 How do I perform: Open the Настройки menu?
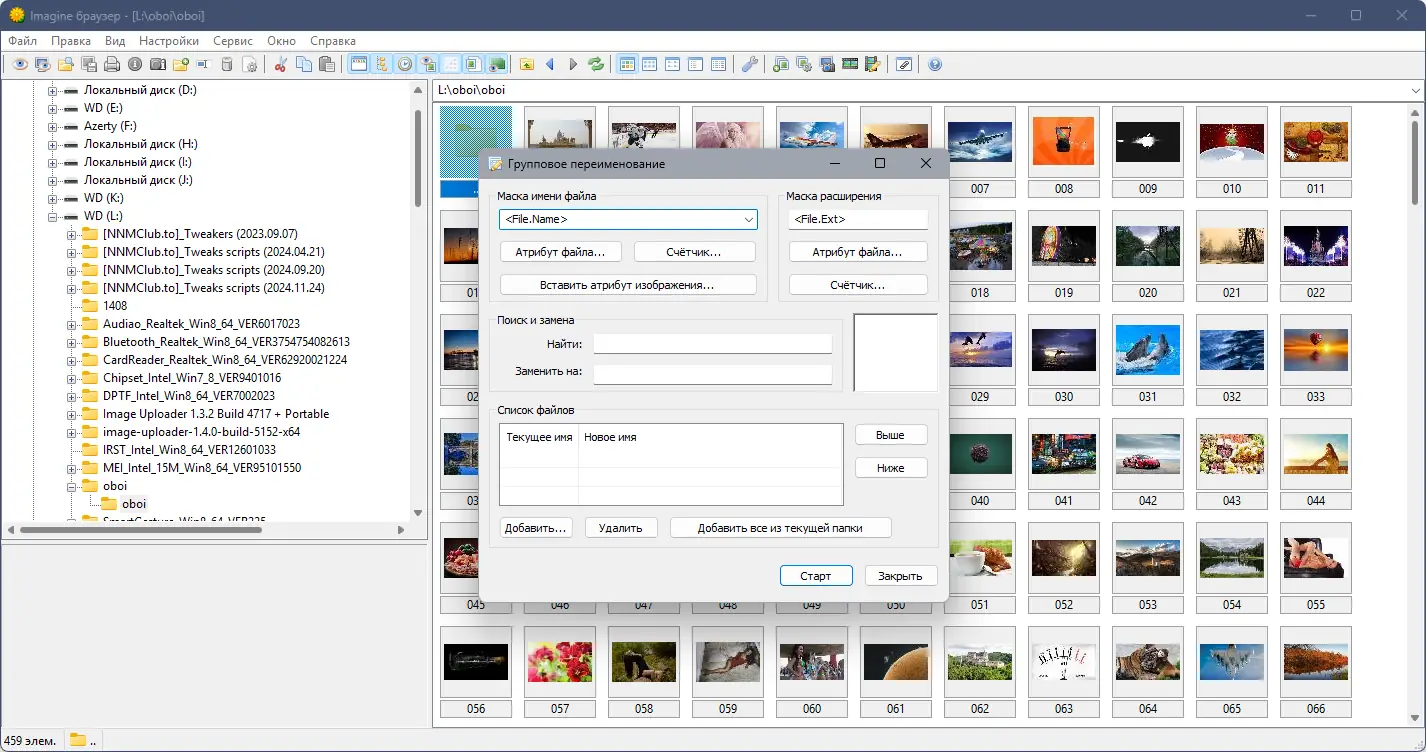tap(168, 41)
